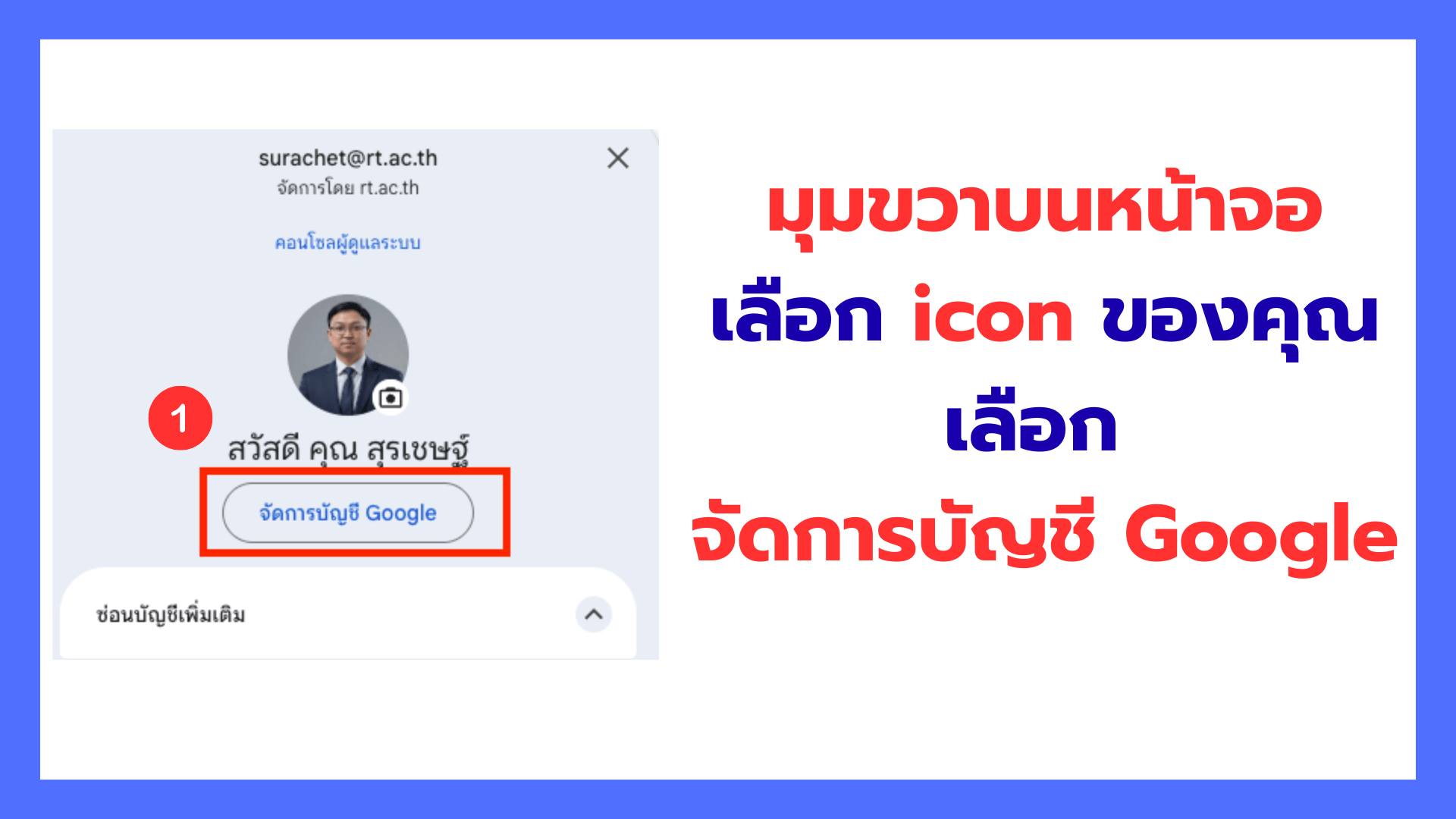Click the white hidden-accounts card below the button
The width and height of the screenshot is (1456, 819).
[348, 613]
